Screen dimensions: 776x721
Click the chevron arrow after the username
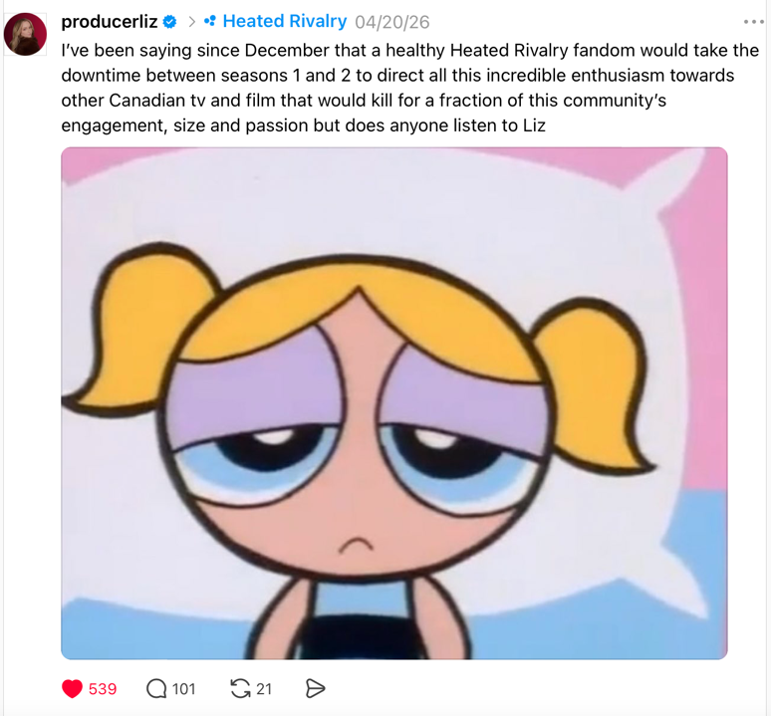coord(190,21)
